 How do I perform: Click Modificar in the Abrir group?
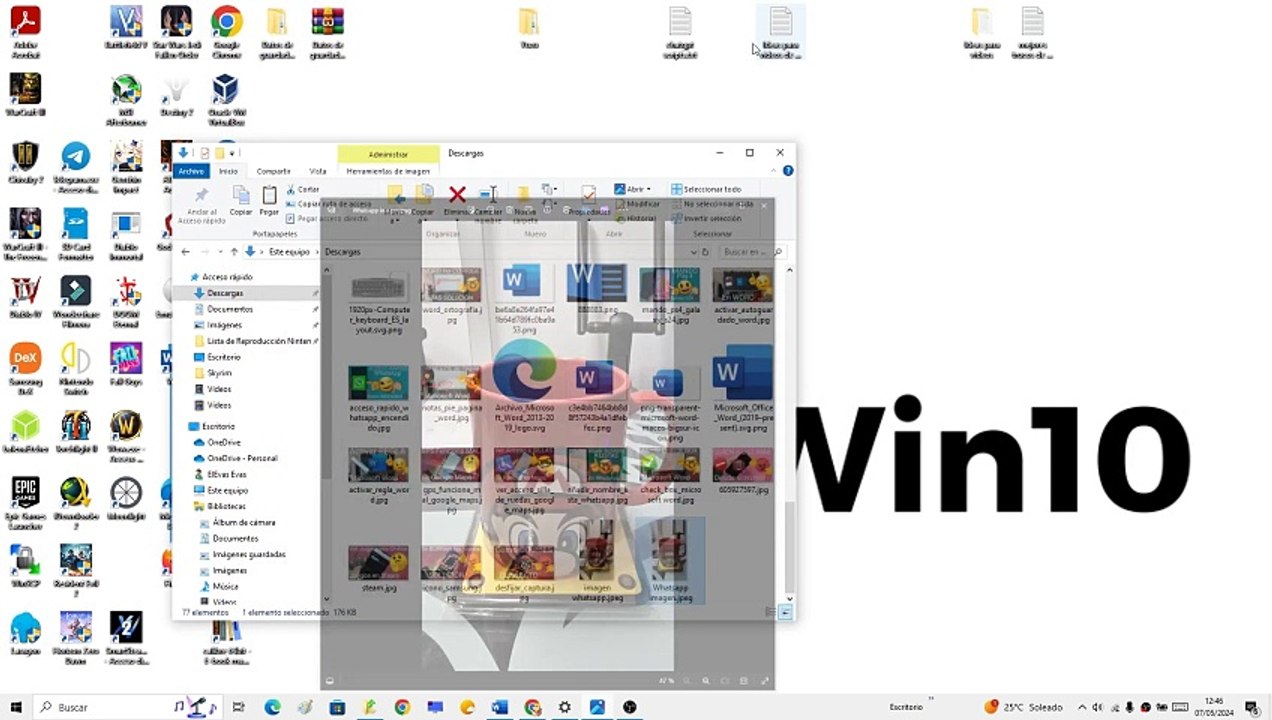pyautogui.click(x=636, y=204)
